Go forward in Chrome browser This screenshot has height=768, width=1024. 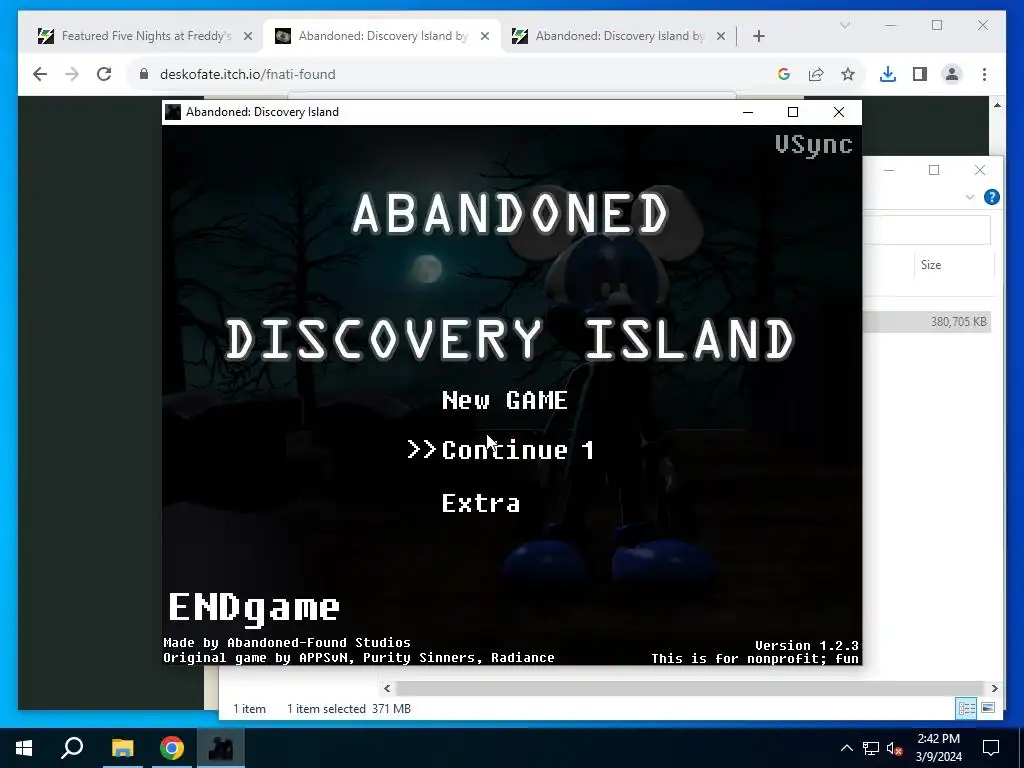tap(72, 74)
